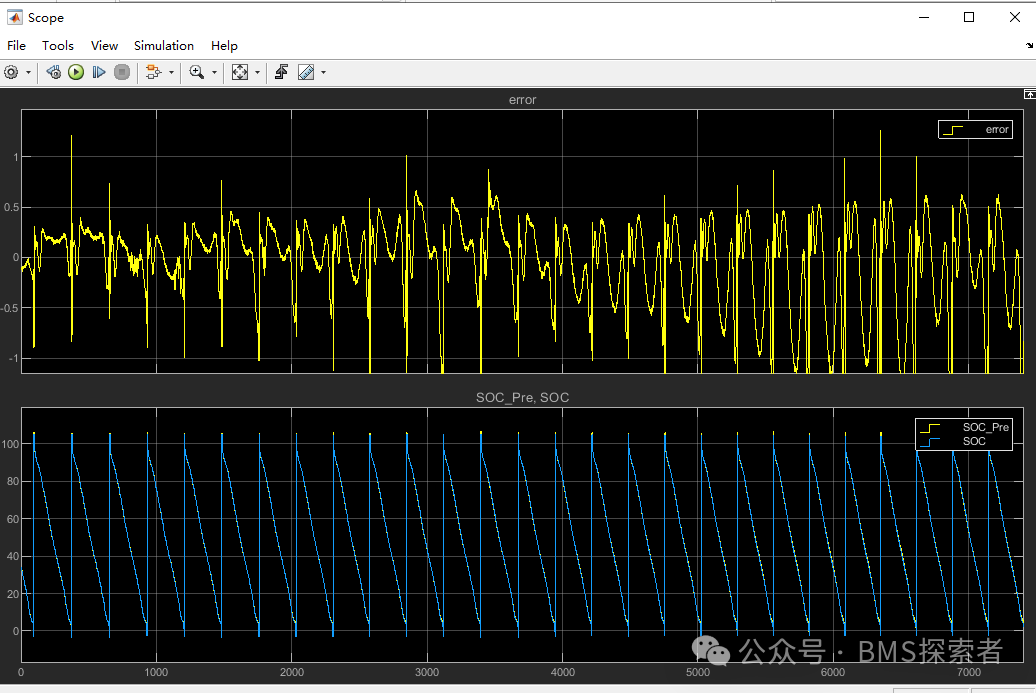Click x-axis tick label 4000
Screen dimensions: 1036x693
562,673
